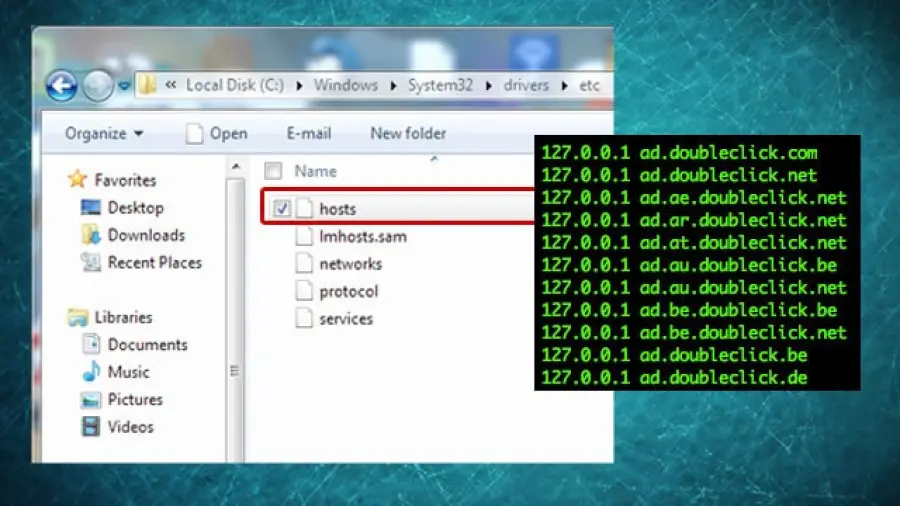Screen dimensions: 900x506
Task: Click the greyed Forward arrow button
Action: pos(98,86)
